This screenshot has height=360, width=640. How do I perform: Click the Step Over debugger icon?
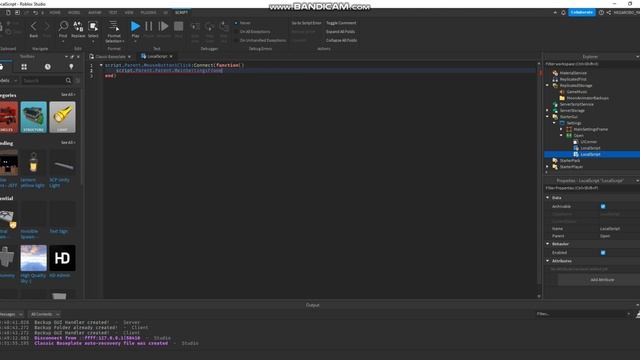point(210,27)
